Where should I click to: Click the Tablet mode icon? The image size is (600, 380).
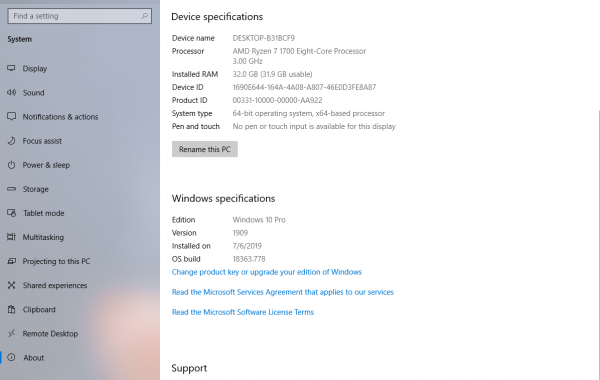click(11, 213)
